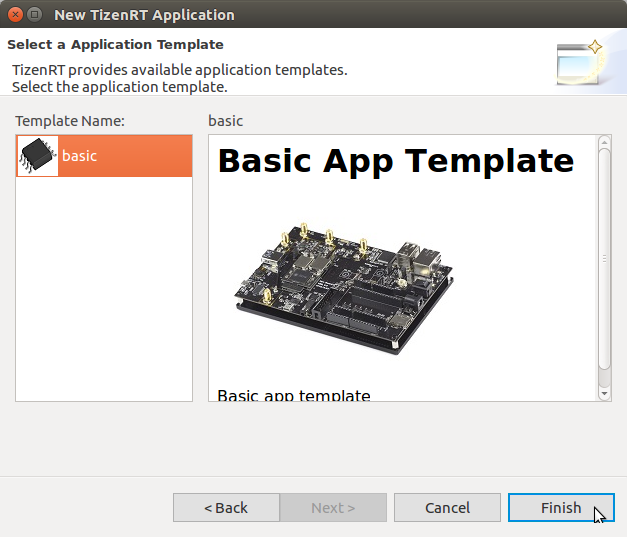The image size is (627, 537).
Task: Click the chip icon beside basic template
Action: [38, 156]
